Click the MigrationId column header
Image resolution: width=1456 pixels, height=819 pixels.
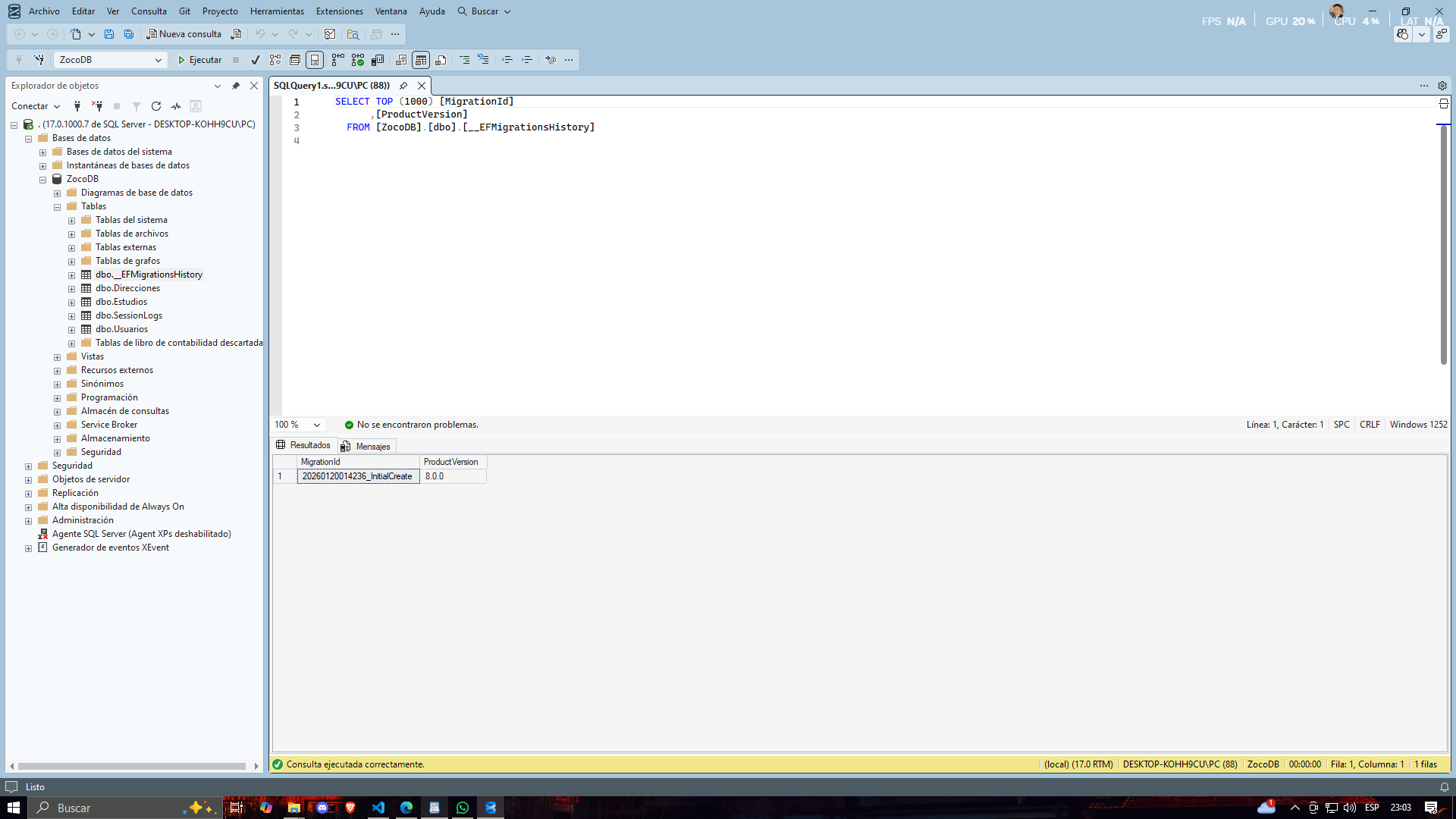[358, 462]
